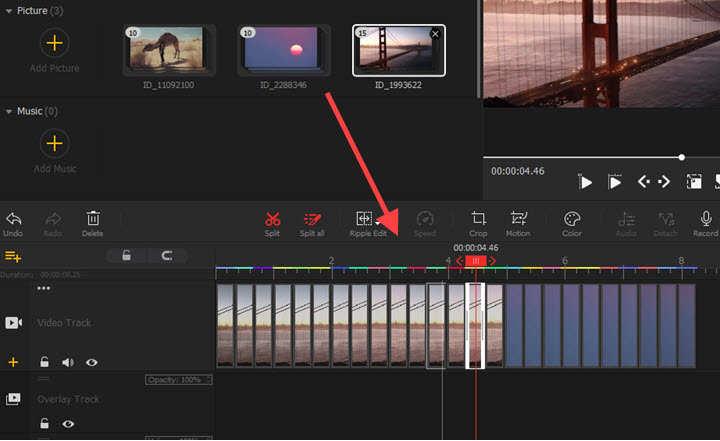Click the preview progress slider handle

682,158
